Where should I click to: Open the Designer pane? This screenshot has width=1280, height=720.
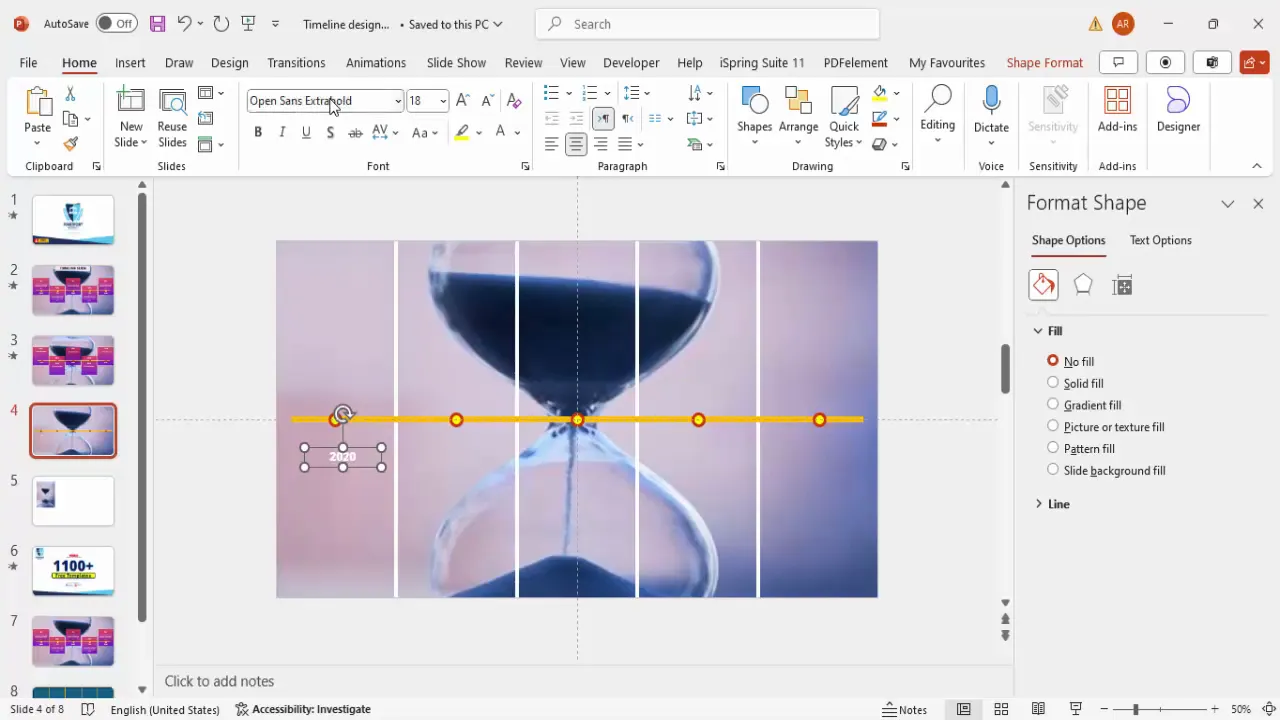click(1178, 110)
